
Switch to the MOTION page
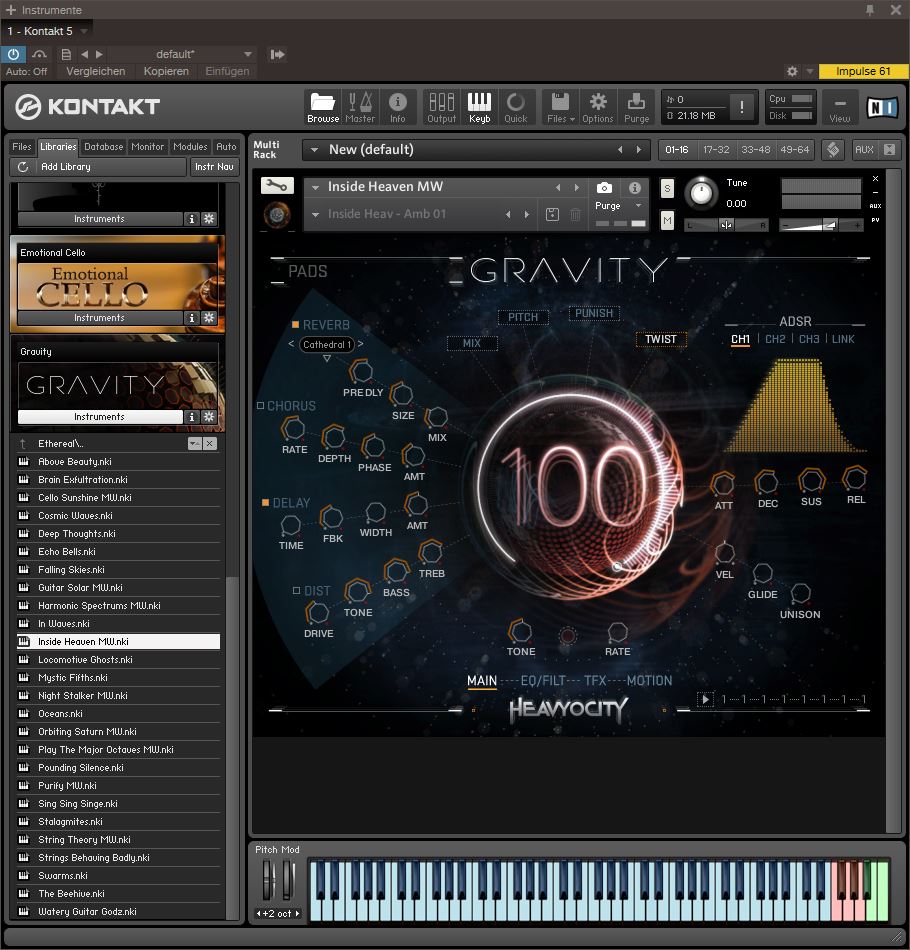pos(649,681)
